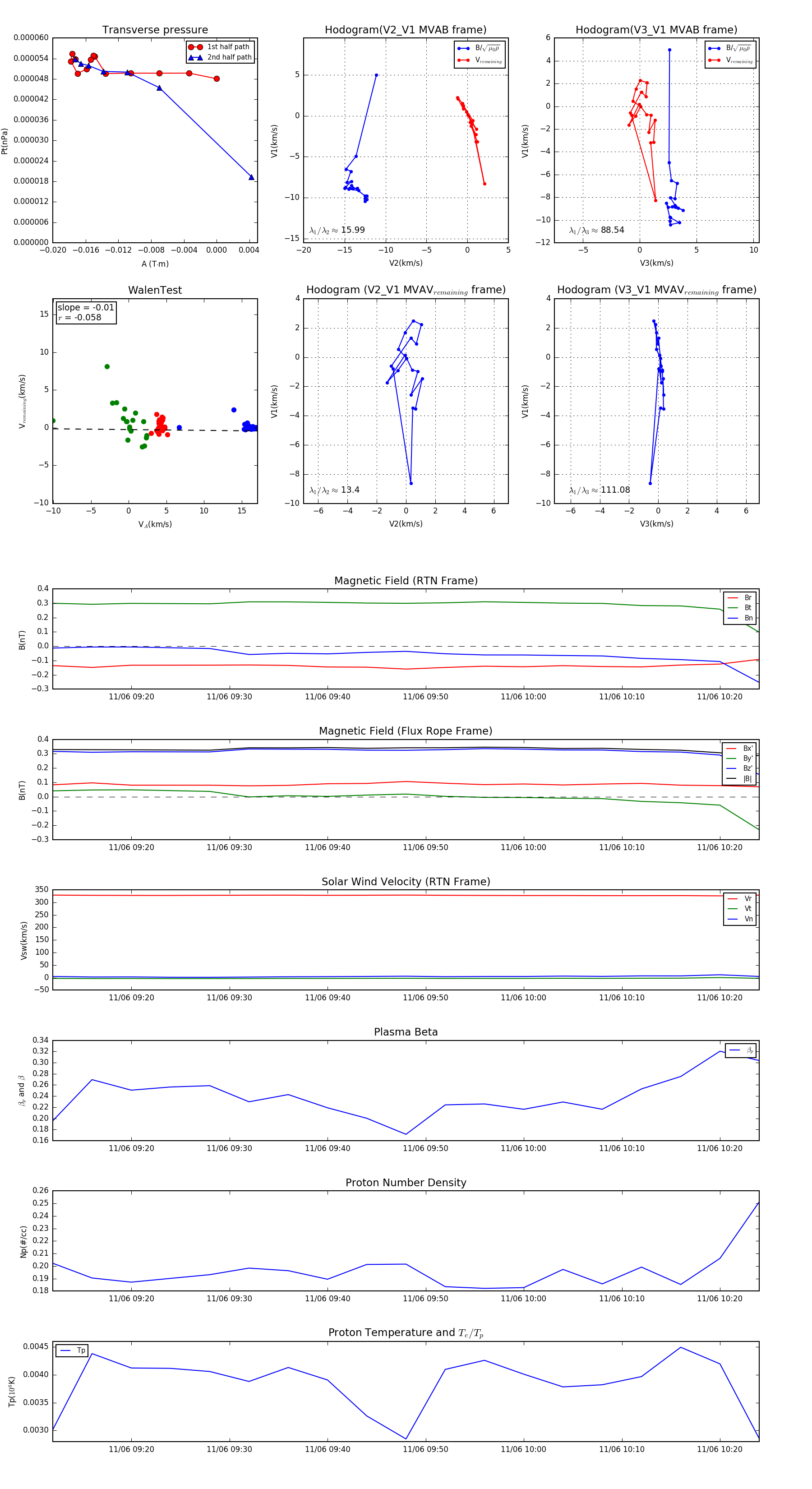The image size is (812, 1489).
Task: Click the 'A (T·m)' x-axis label
Action: point(155,264)
